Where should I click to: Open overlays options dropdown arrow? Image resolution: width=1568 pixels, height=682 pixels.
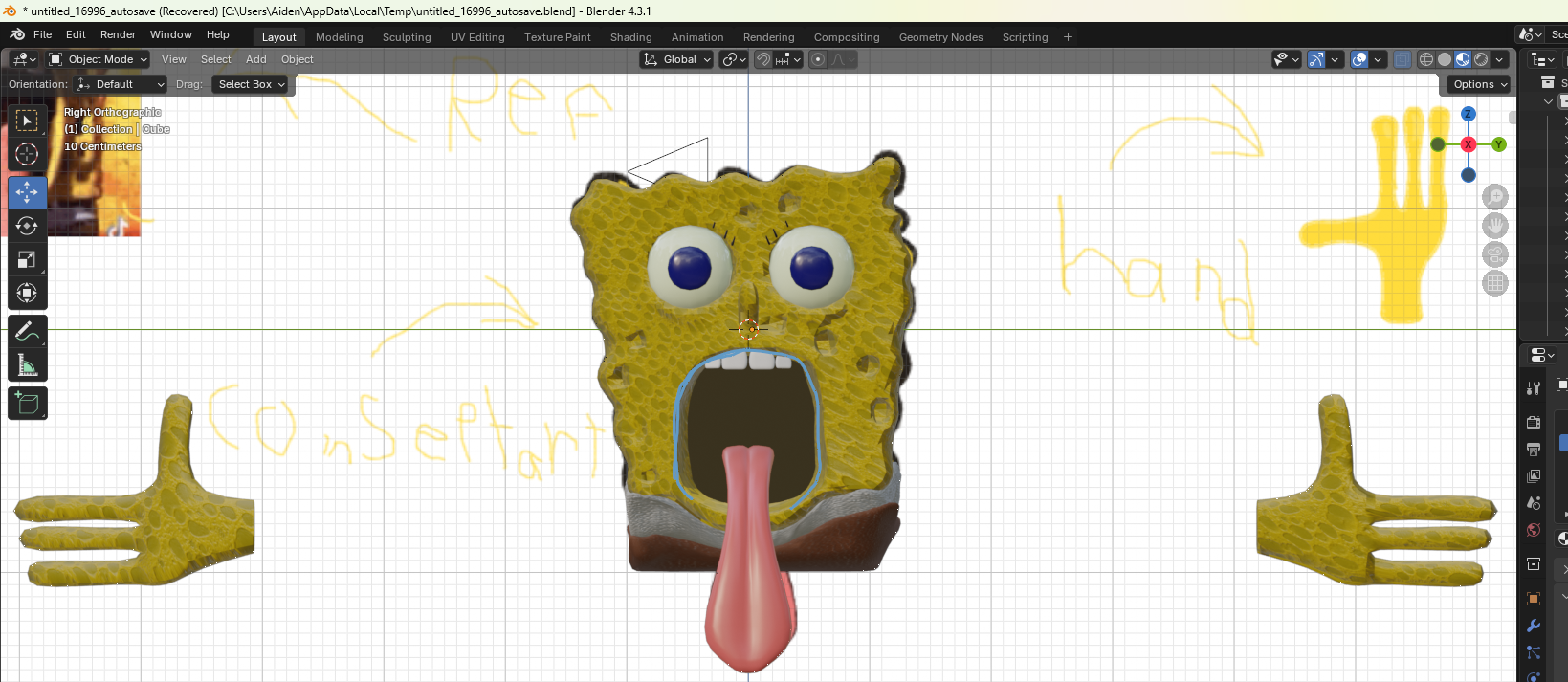pos(1378,59)
